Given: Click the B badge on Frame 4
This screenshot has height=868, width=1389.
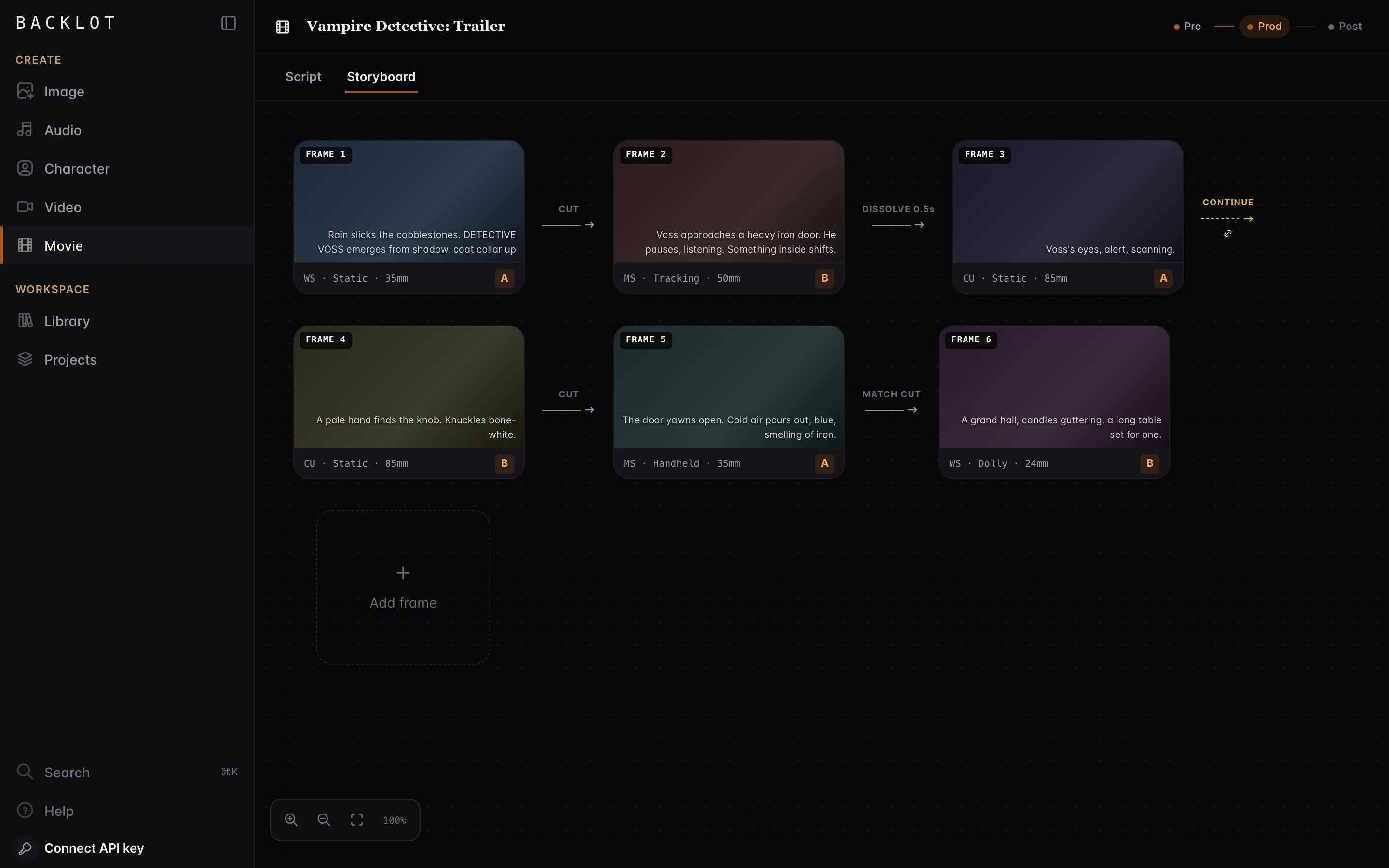Looking at the screenshot, I should pyautogui.click(x=504, y=463).
